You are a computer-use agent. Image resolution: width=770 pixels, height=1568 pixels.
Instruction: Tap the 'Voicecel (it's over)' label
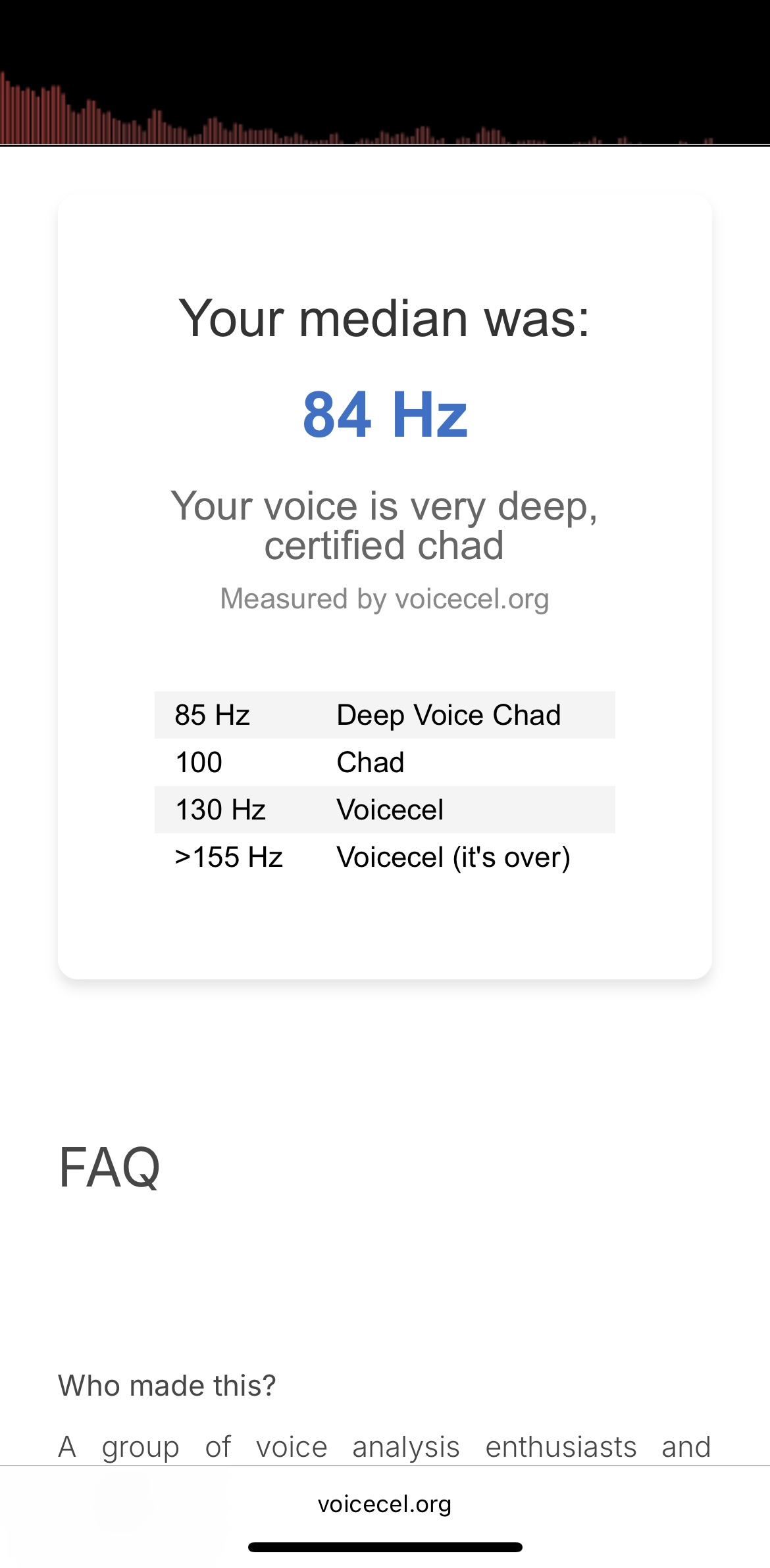pyautogui.click(x=453, y=857)
